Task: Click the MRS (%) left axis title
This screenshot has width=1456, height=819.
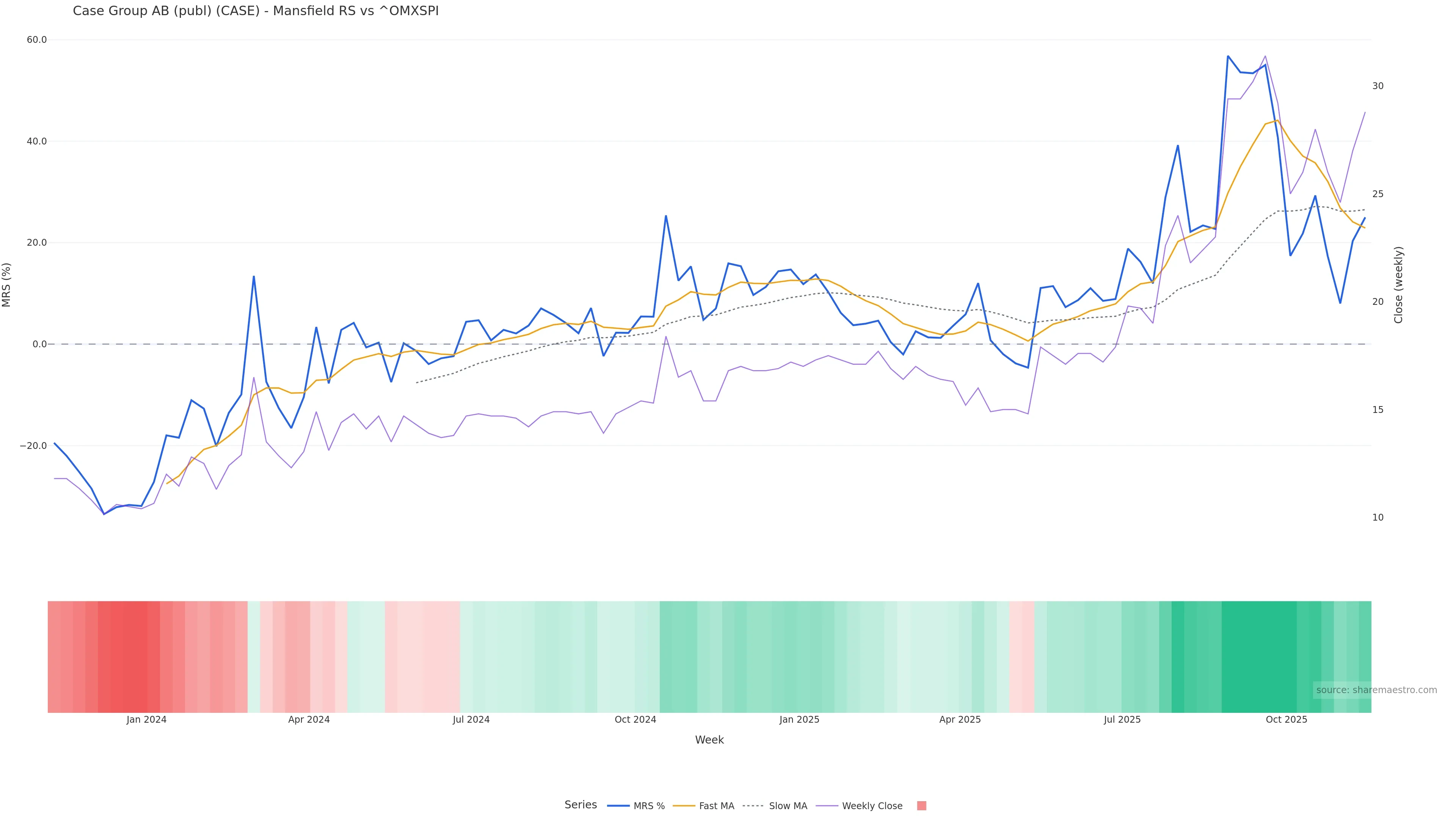Action: [x=7, y=284]
